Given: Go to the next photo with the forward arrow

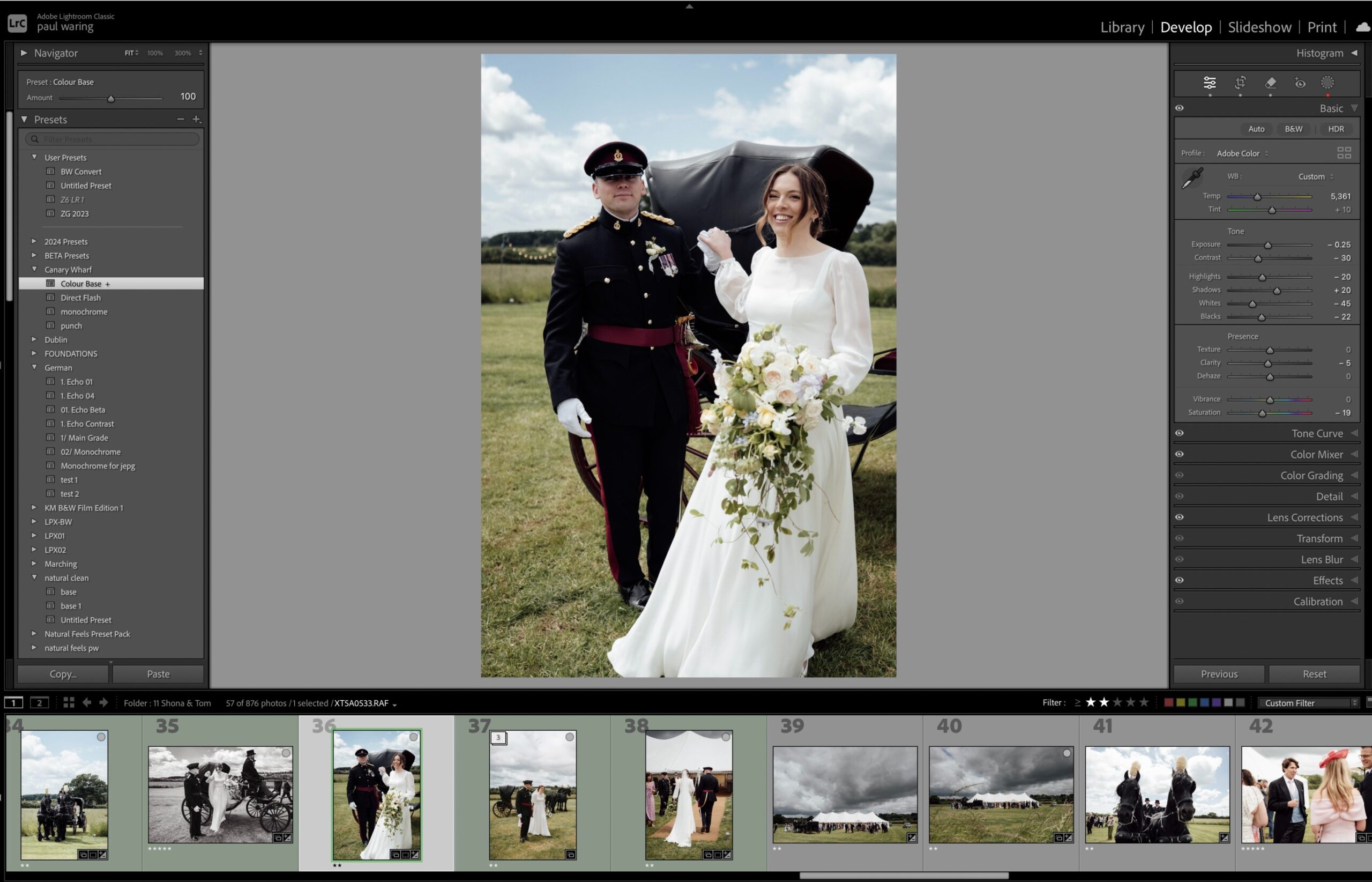Looking at the screenshot, I should point(103,703).
